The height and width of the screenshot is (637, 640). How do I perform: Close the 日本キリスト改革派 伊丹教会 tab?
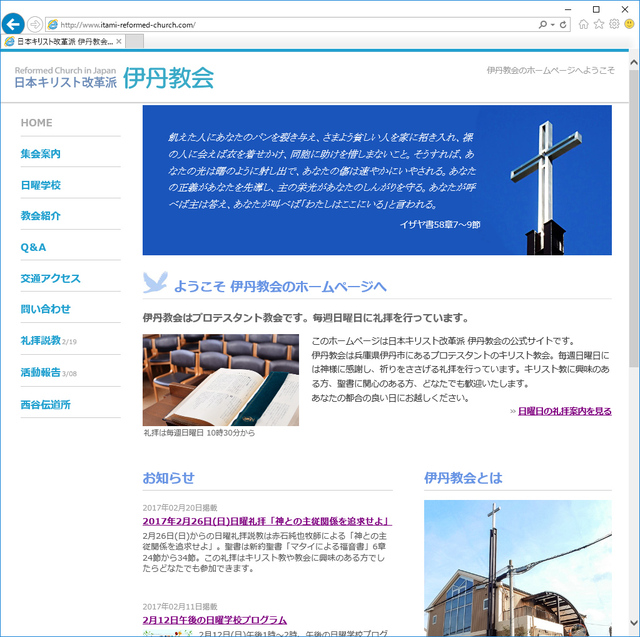point(119,42)
